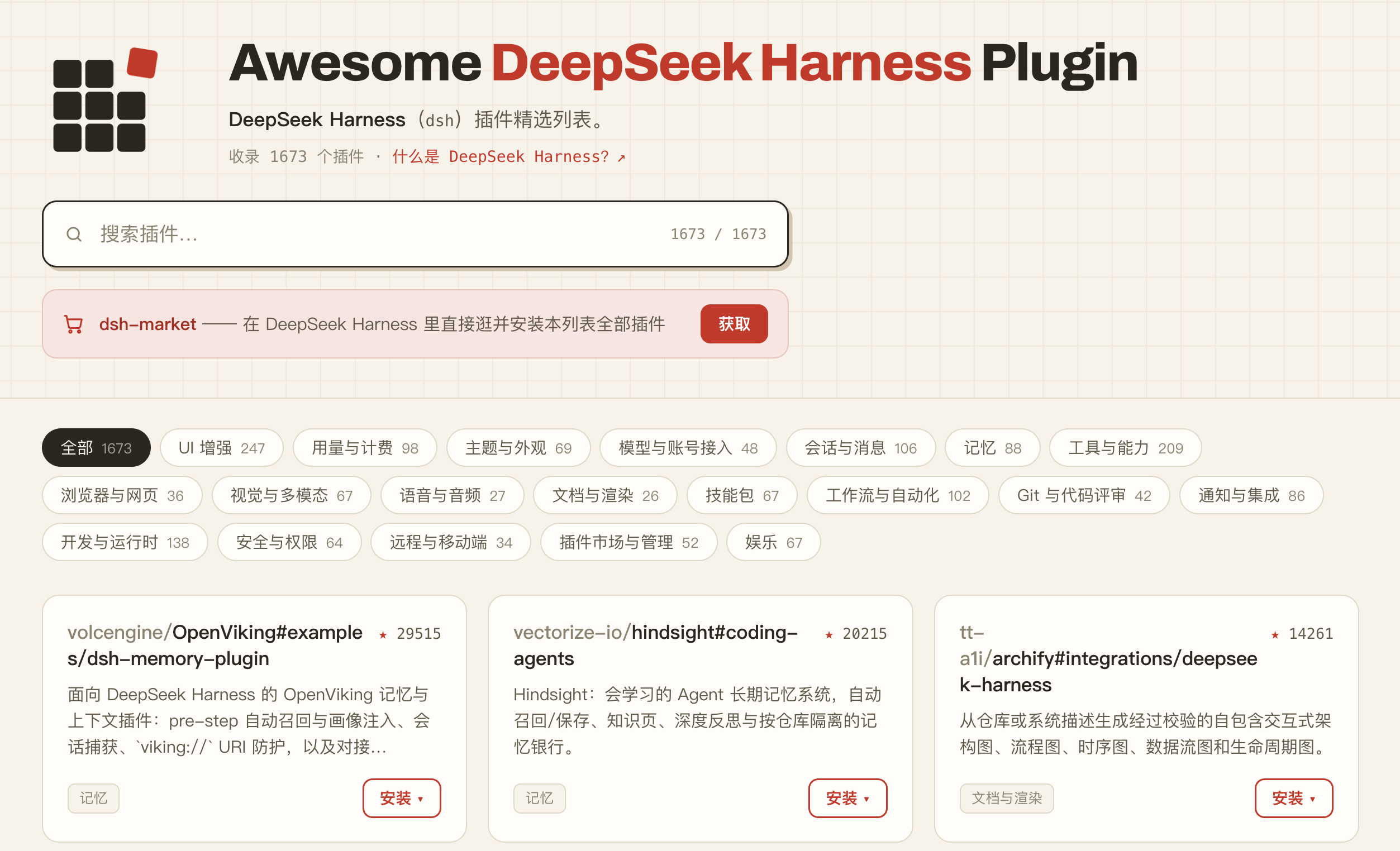Expand 安装 dropdown on OpenViking card

click(x=402, y=798)
